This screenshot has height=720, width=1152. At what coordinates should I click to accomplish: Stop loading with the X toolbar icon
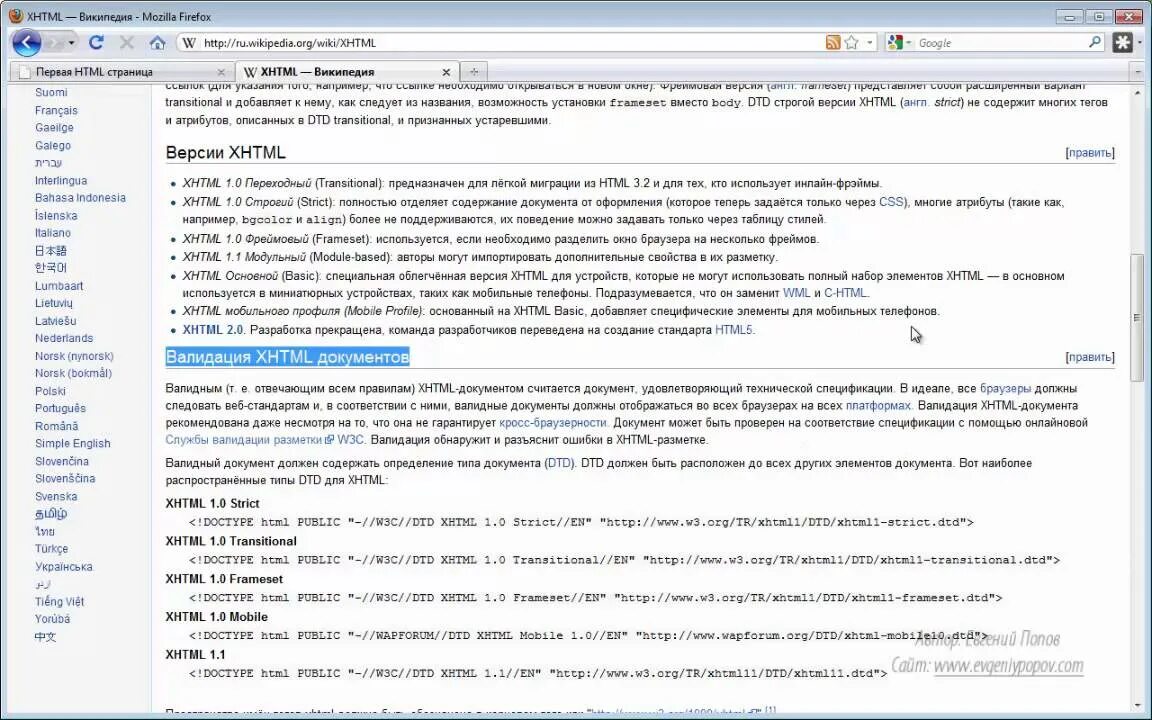pos(126,43)
